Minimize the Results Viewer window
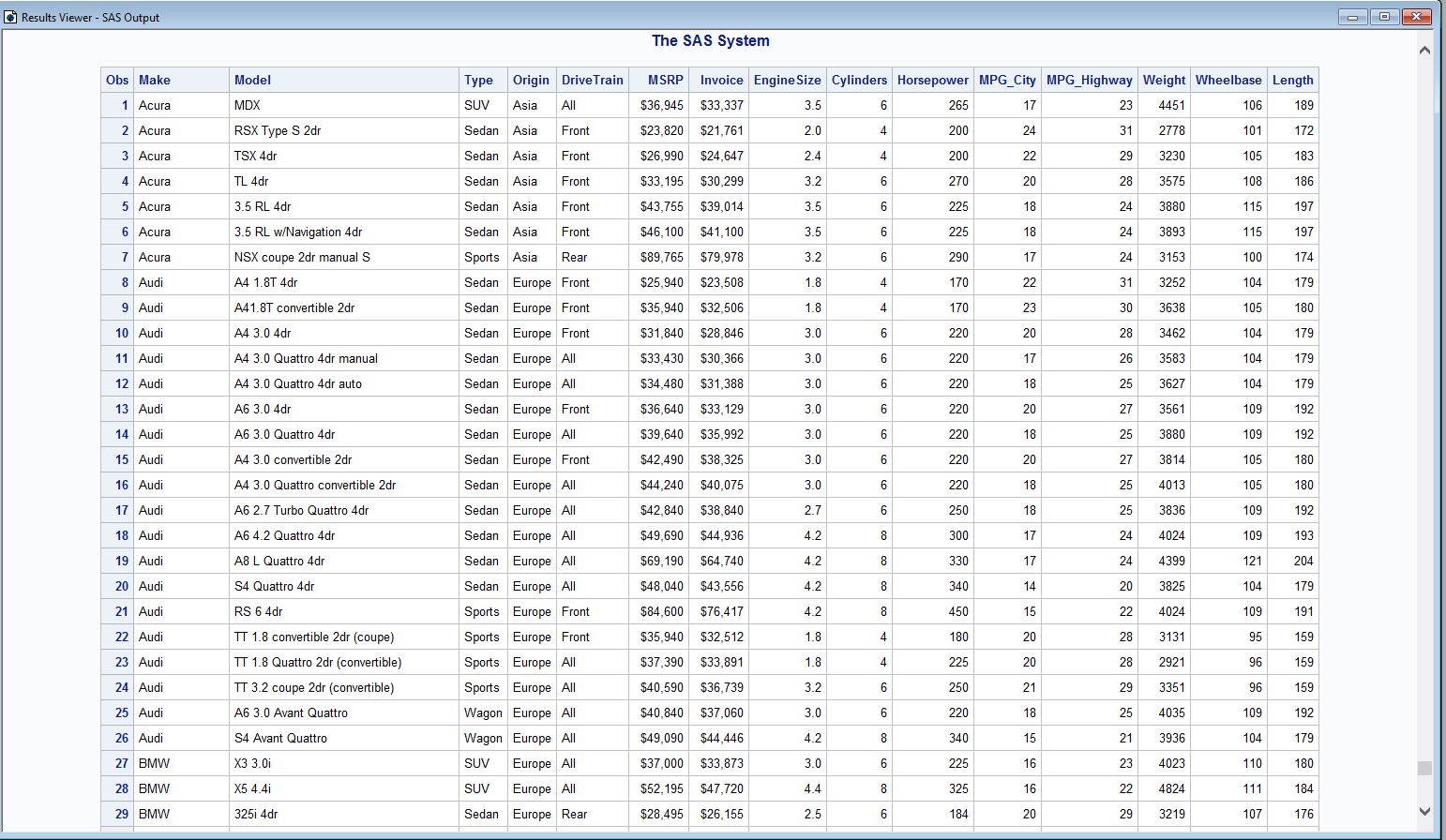Image resolution: width=1446 pixels, height=840 pixels. click(x=1352, y=17)
